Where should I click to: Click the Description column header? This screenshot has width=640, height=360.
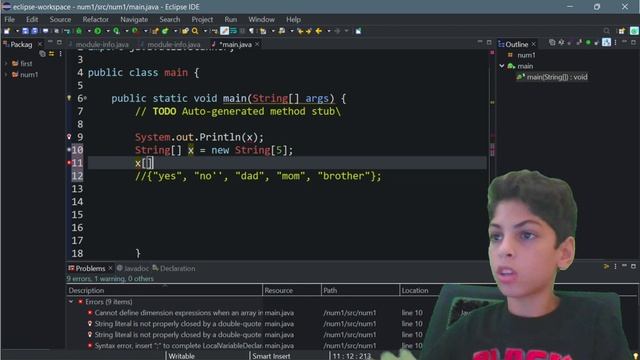(164, 290)
